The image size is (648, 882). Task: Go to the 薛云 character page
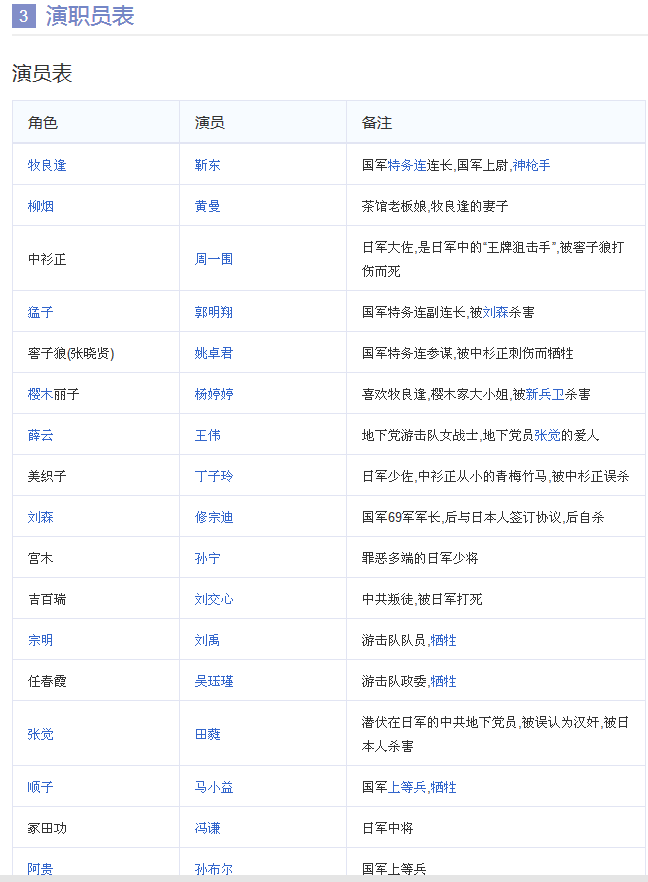41,435
